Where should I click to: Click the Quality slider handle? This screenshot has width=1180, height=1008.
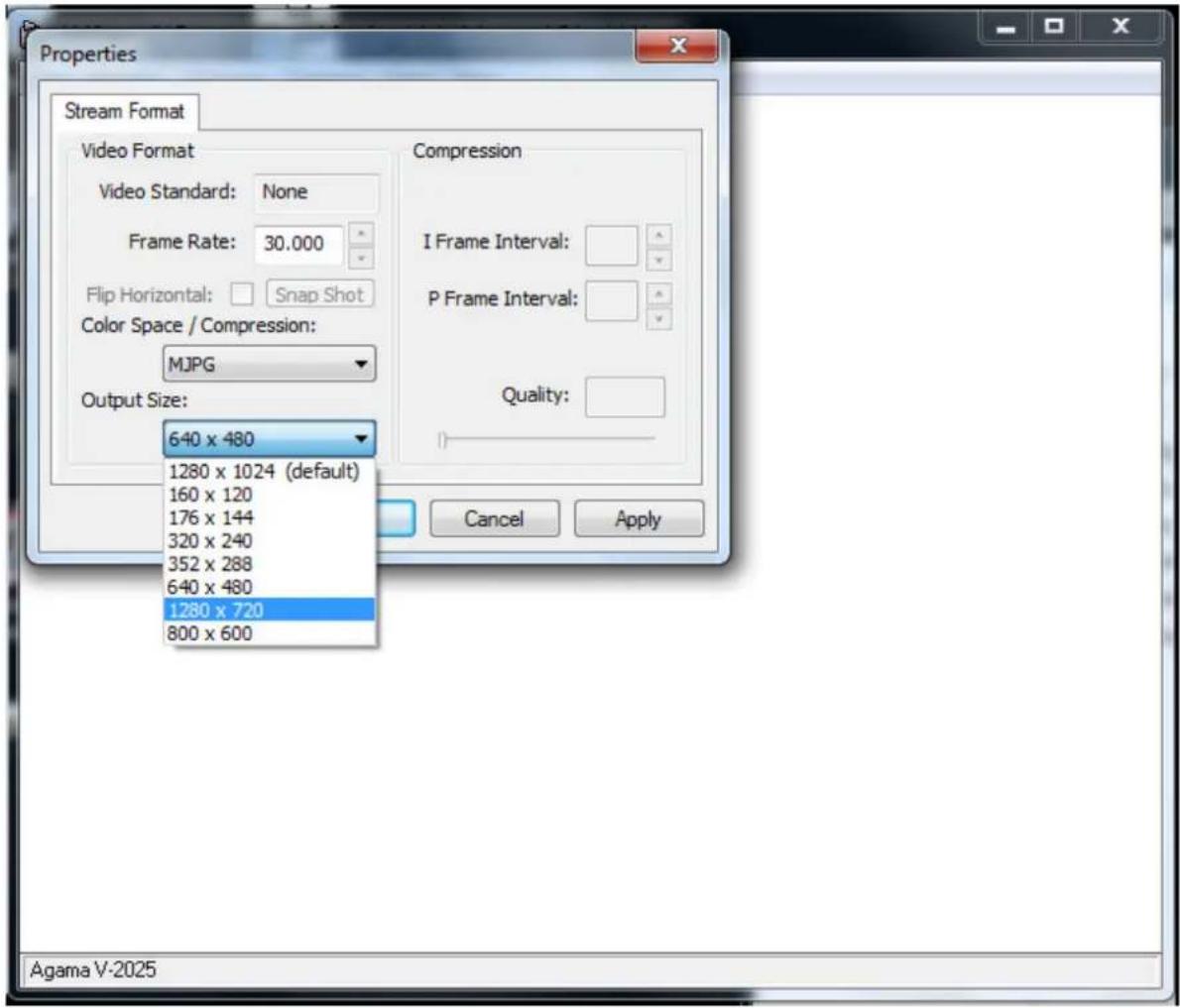click(443, 439)
